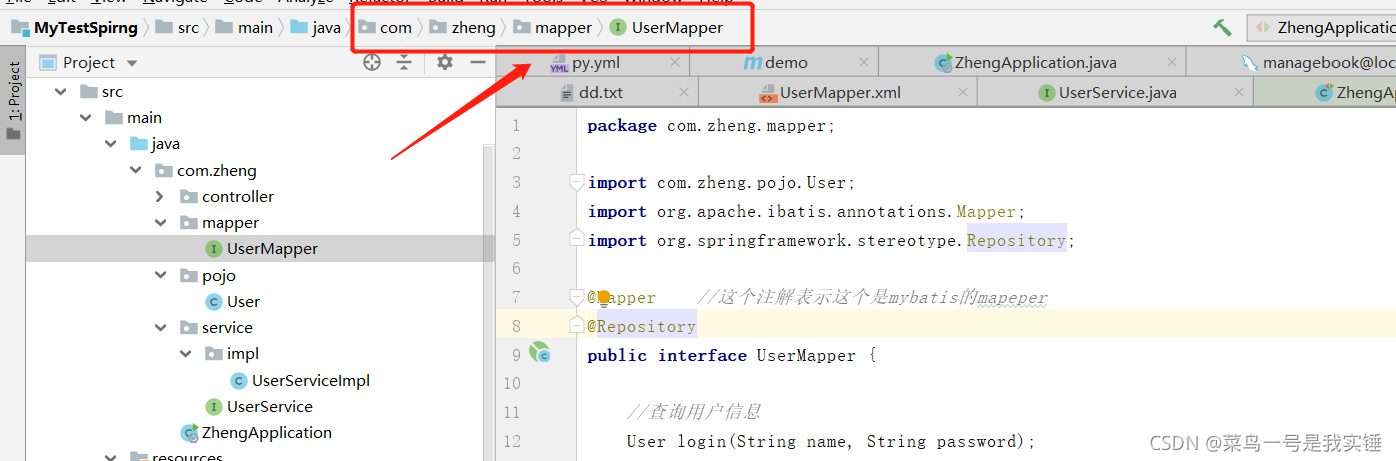The height and width of the screenshot is (461, 1396).
Task: Collapse the com.zheng package node
Action: coord(135,170)
